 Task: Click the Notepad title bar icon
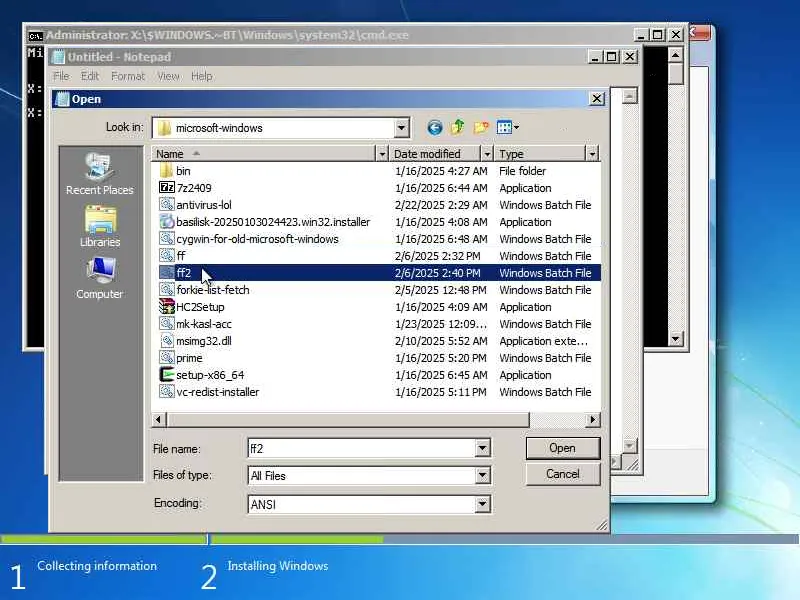click(58, 57)
